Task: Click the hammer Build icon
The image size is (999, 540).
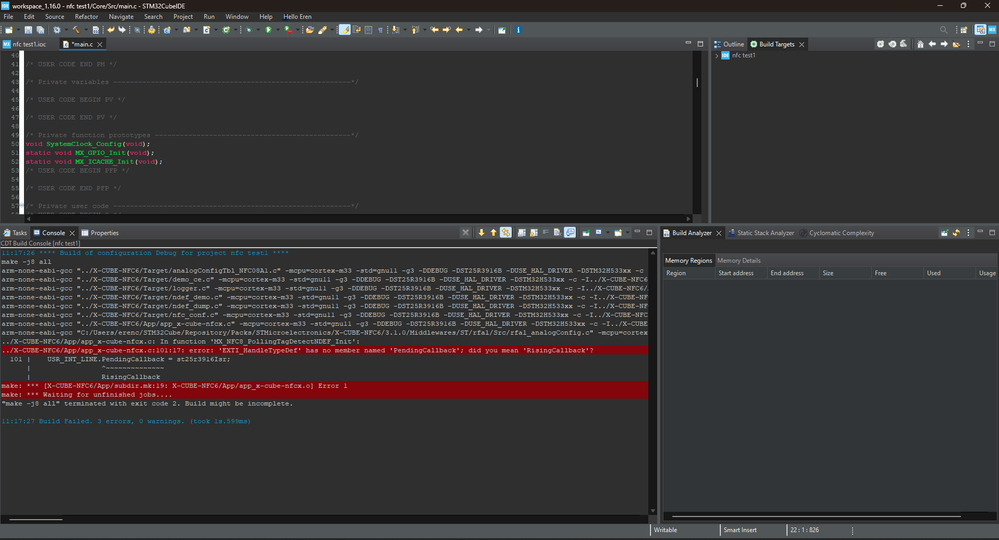Action: [x=76, y=30]
